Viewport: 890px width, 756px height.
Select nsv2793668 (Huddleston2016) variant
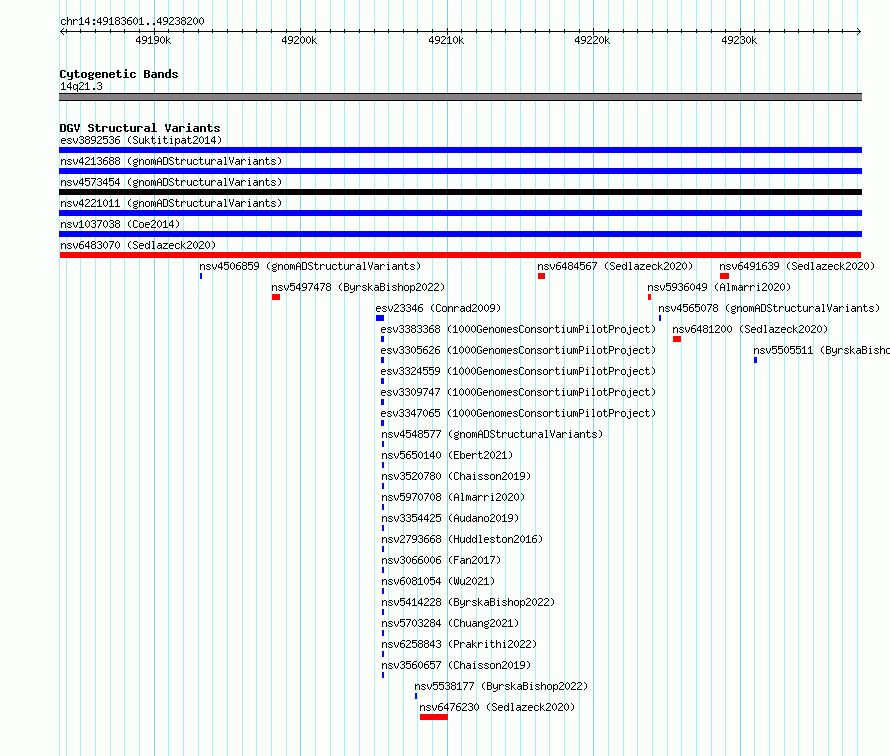click(462, 539)
